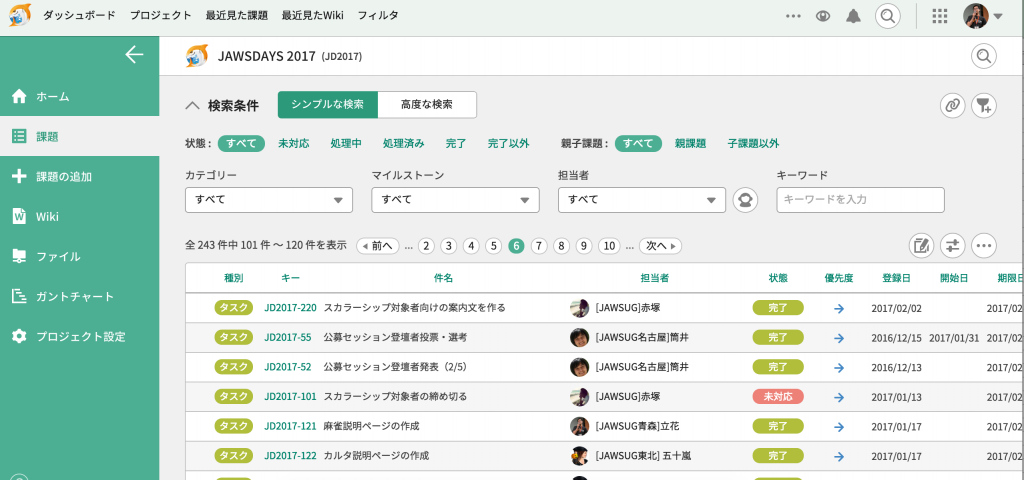Viewport: 1024px width, 480px height.
Task: Open ダッシュボード in the top menu
Action: pyautogui.click(x=79, y=16)
